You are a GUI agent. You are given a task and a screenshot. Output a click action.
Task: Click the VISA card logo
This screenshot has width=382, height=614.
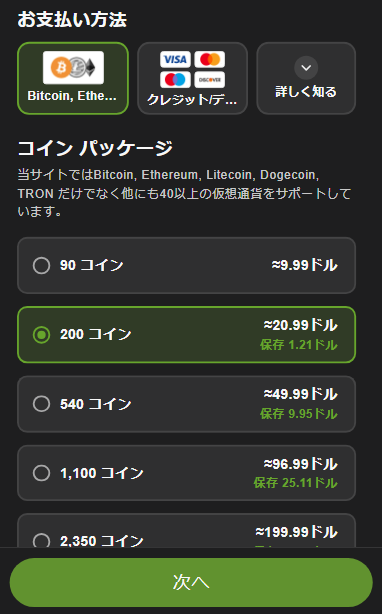pyautogui.click(x=175, y=60)
